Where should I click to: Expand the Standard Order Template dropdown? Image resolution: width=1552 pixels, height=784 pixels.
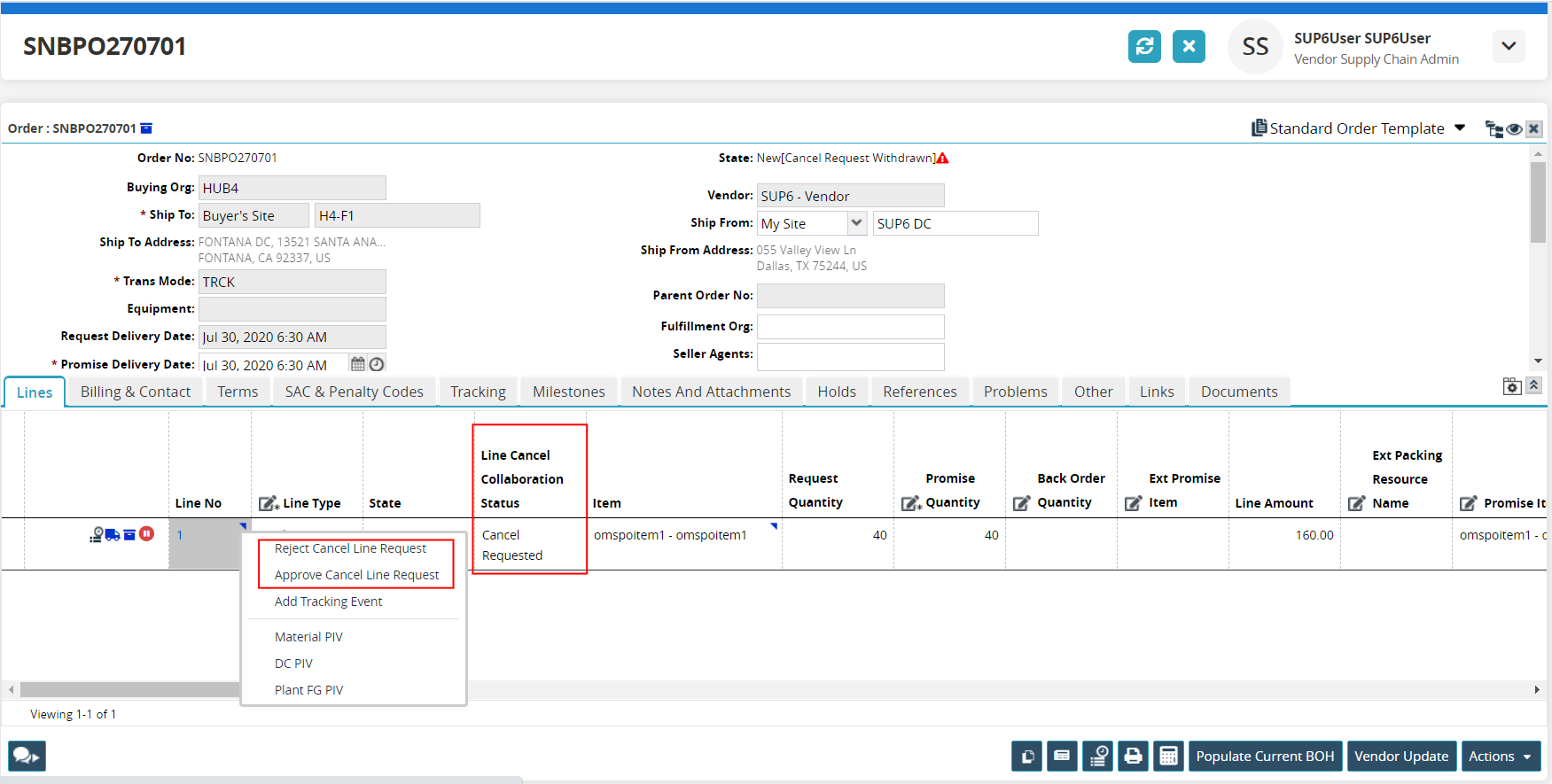tap(1460, 128)
